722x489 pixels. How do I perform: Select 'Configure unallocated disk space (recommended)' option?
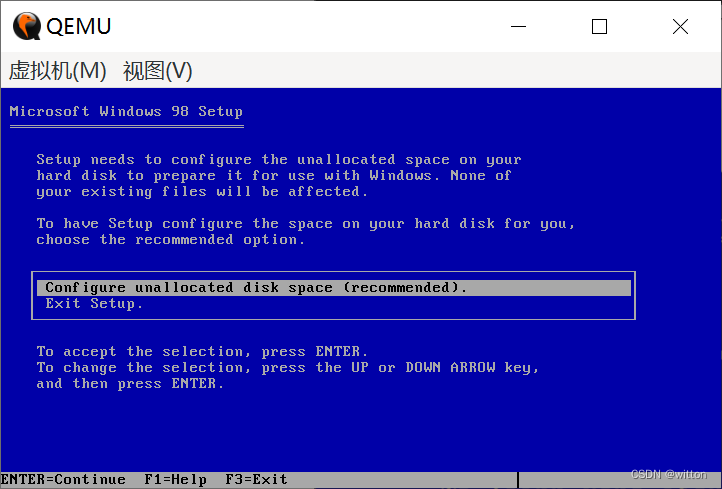(x=334, y=288)
